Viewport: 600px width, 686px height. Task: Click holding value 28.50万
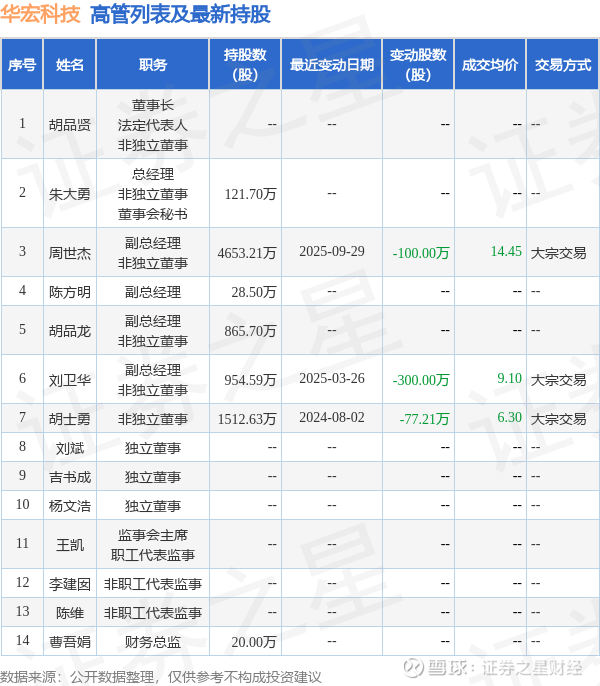pos(254,292)
